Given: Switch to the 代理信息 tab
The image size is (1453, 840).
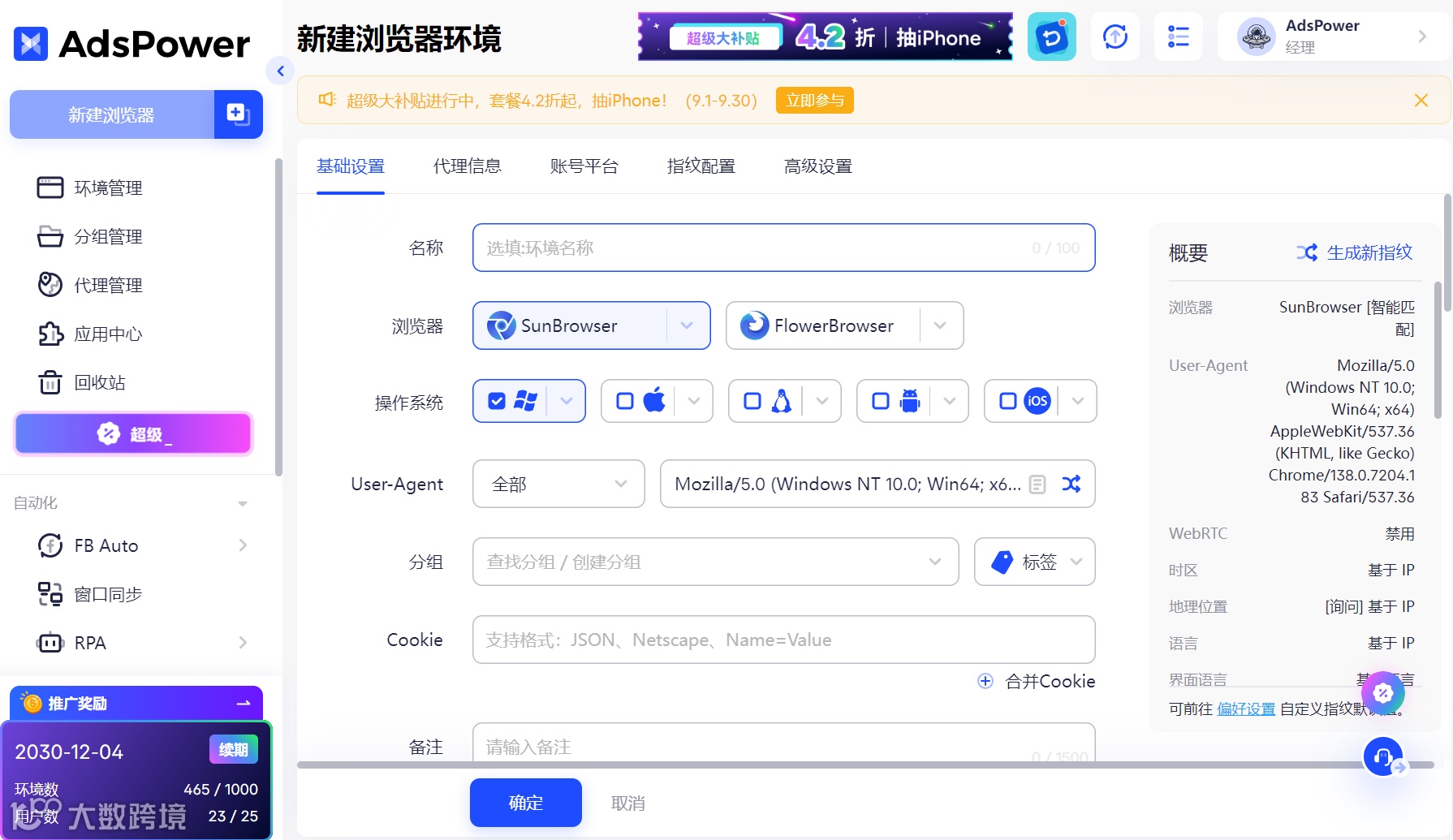Looking at the screenshot, I should (x=467, y=166).
